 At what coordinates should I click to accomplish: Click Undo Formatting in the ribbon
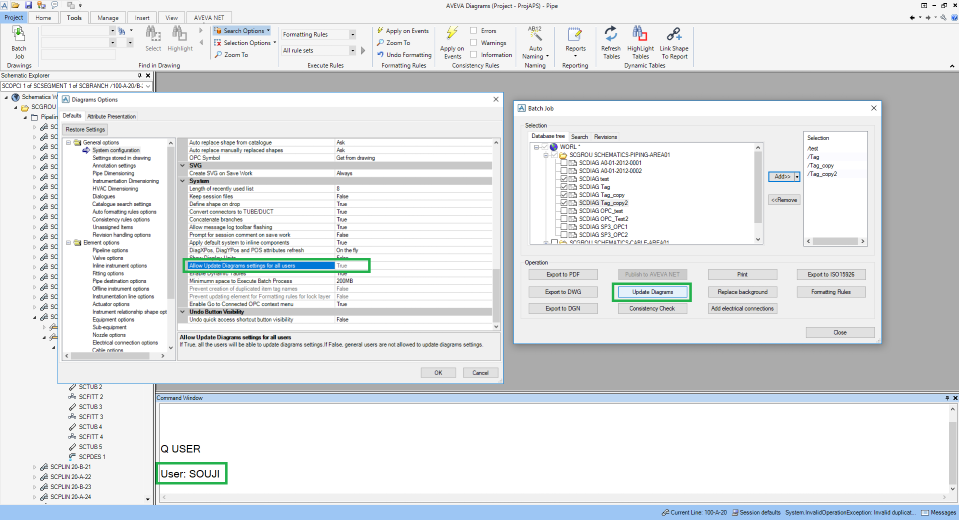(405, 55)
